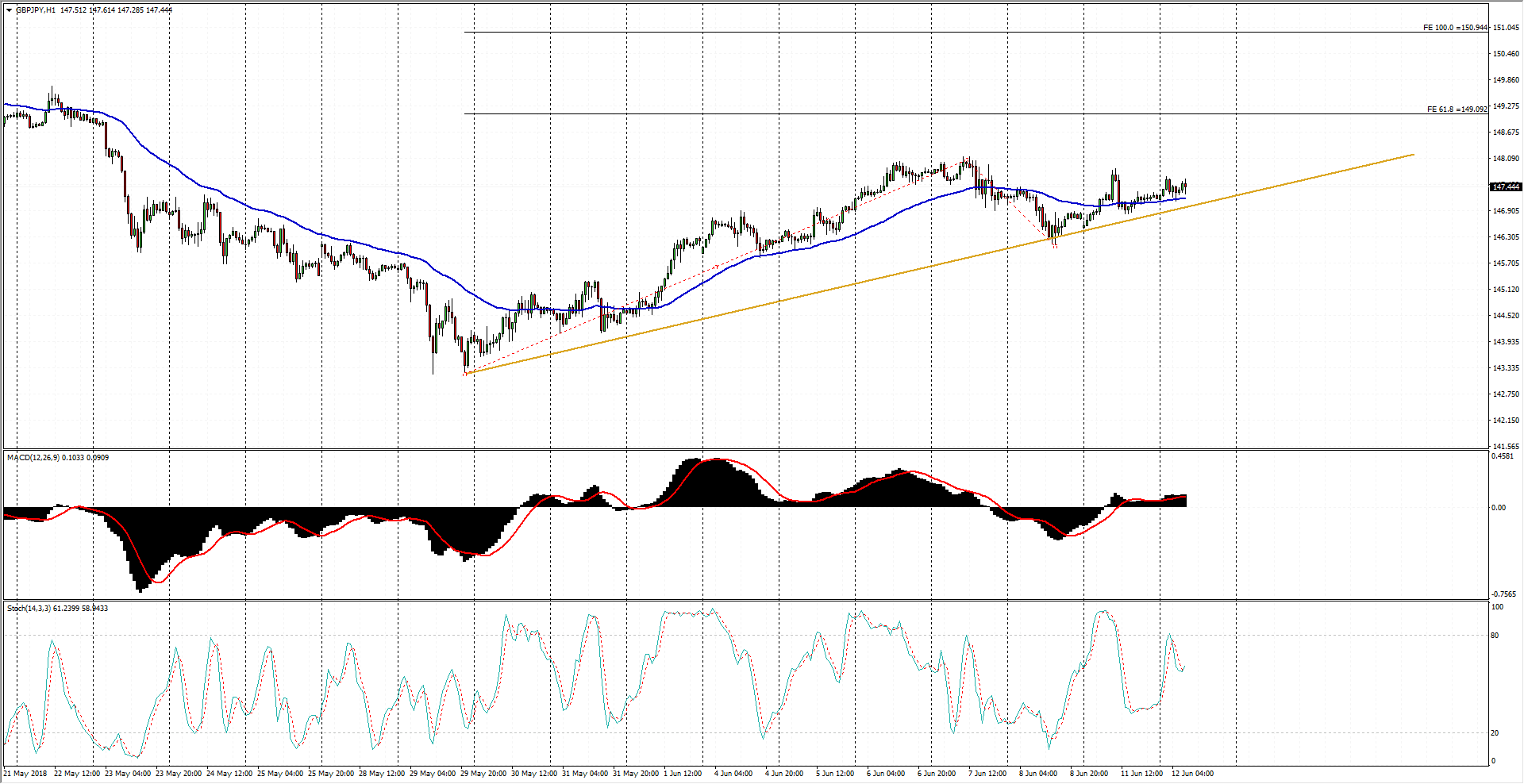
Task: Click the GBPJPY,H1 chart title text
Action: click(36, 10)
